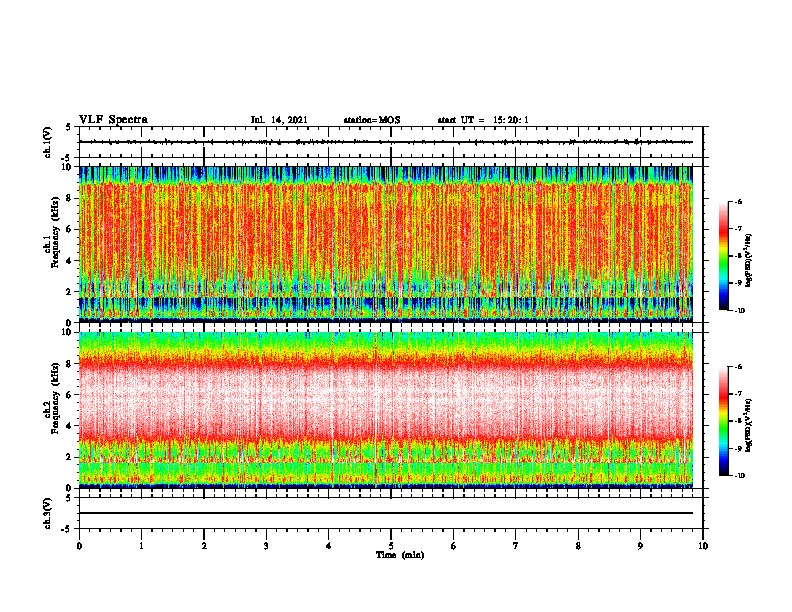Click the "4" kHz tick of ch.2 spectrogram
The image size is (792, 612).
coord(70,426)
